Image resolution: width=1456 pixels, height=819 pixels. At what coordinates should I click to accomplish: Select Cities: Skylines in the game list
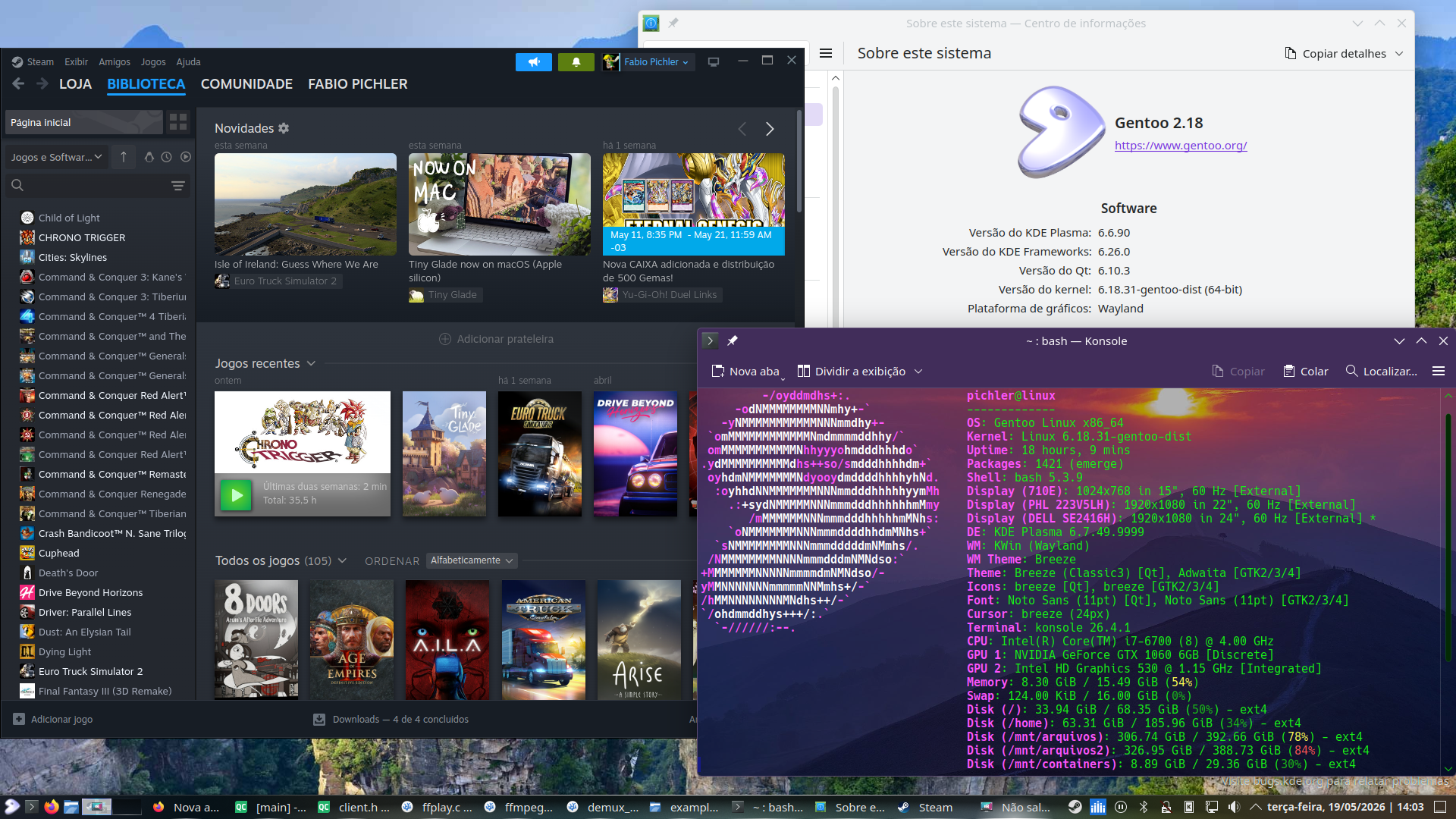[x=73, y=258]
